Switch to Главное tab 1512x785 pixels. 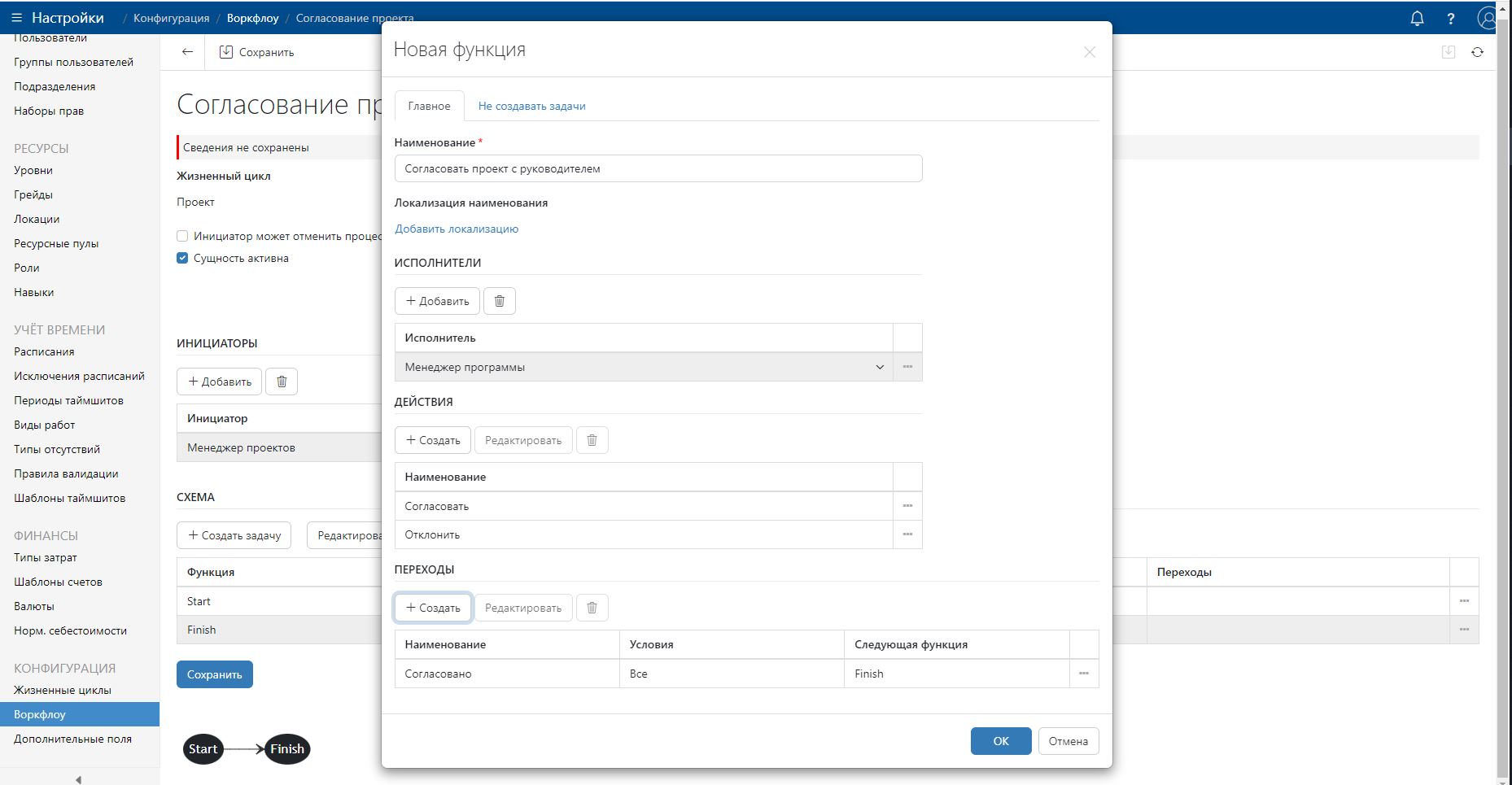click(429, 106)
